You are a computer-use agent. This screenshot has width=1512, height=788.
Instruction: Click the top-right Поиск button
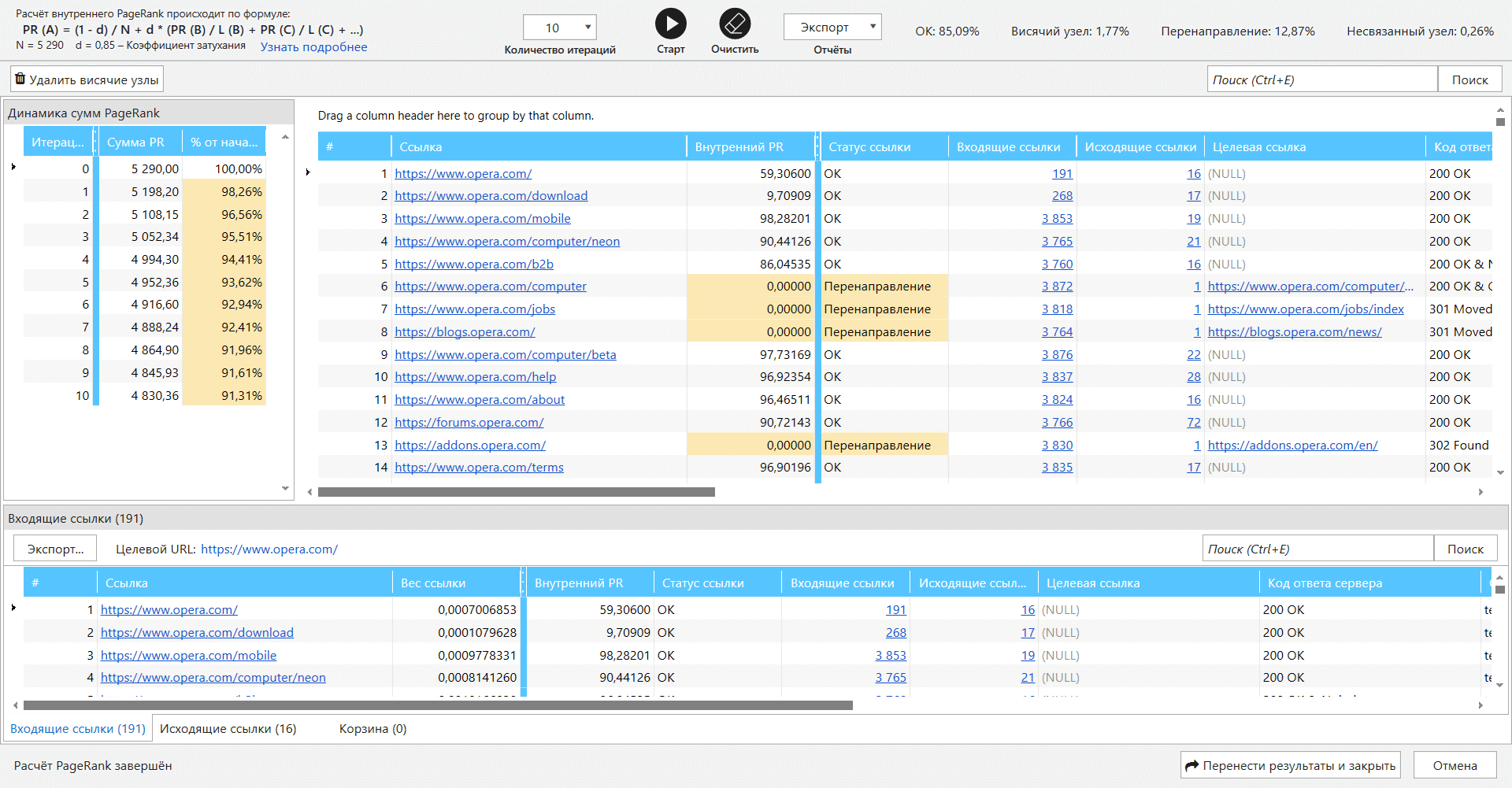1469,80
